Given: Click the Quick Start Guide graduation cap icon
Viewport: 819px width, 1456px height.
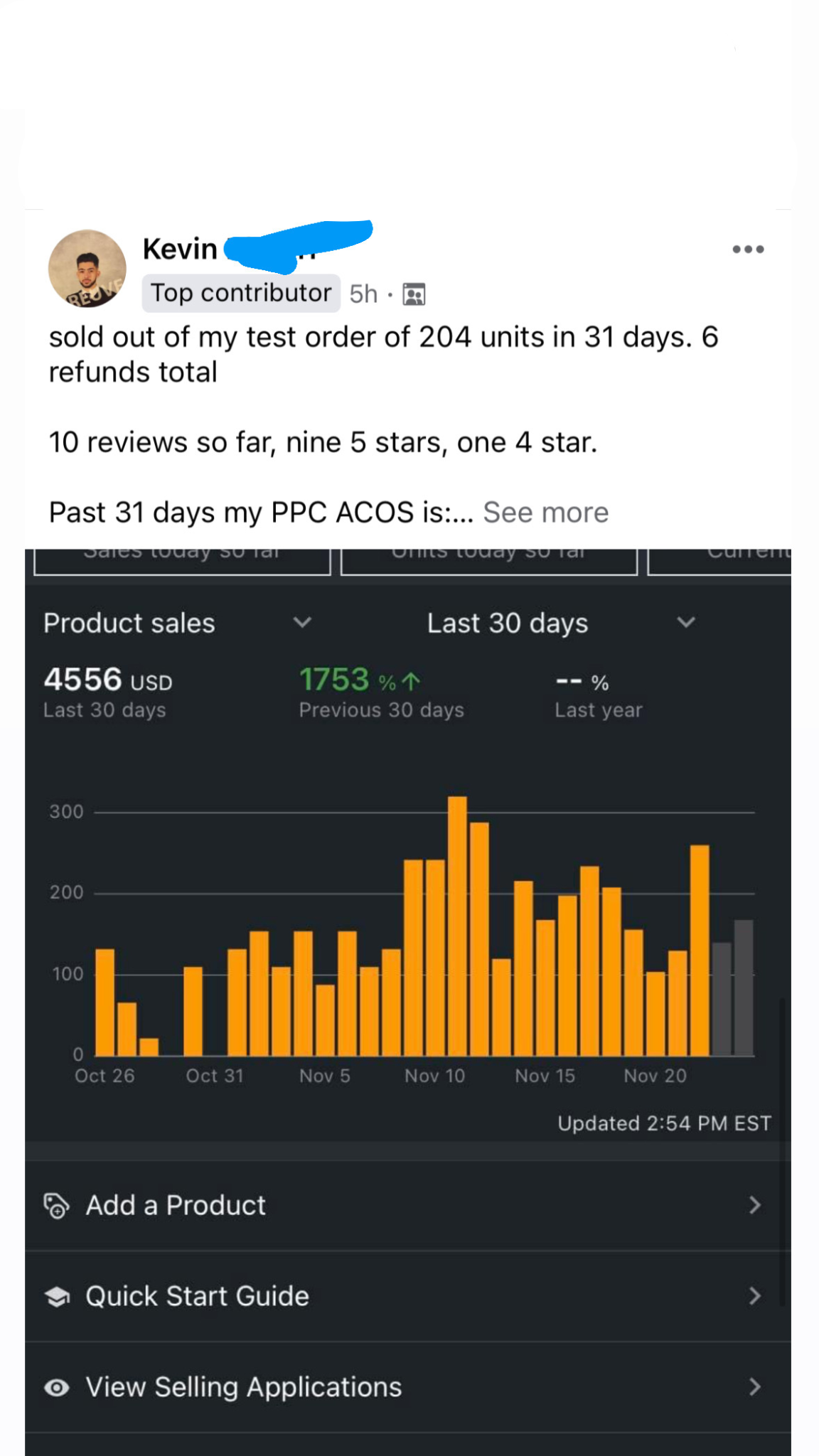Looking at the screenshot, I should point(58,1295).
